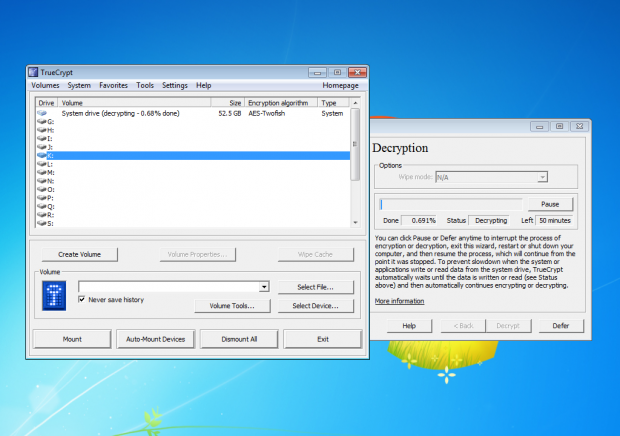
Task: Toggle the Never save history checkbox
Action: [82, 299]
